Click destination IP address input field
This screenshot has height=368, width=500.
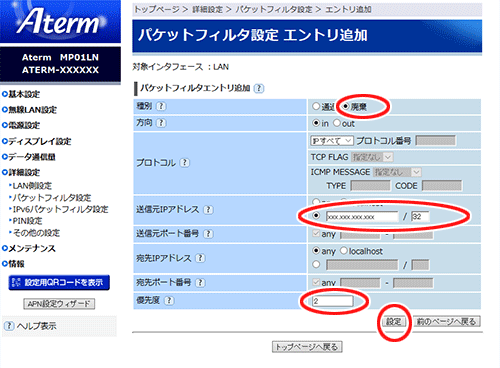click(362, 265)
